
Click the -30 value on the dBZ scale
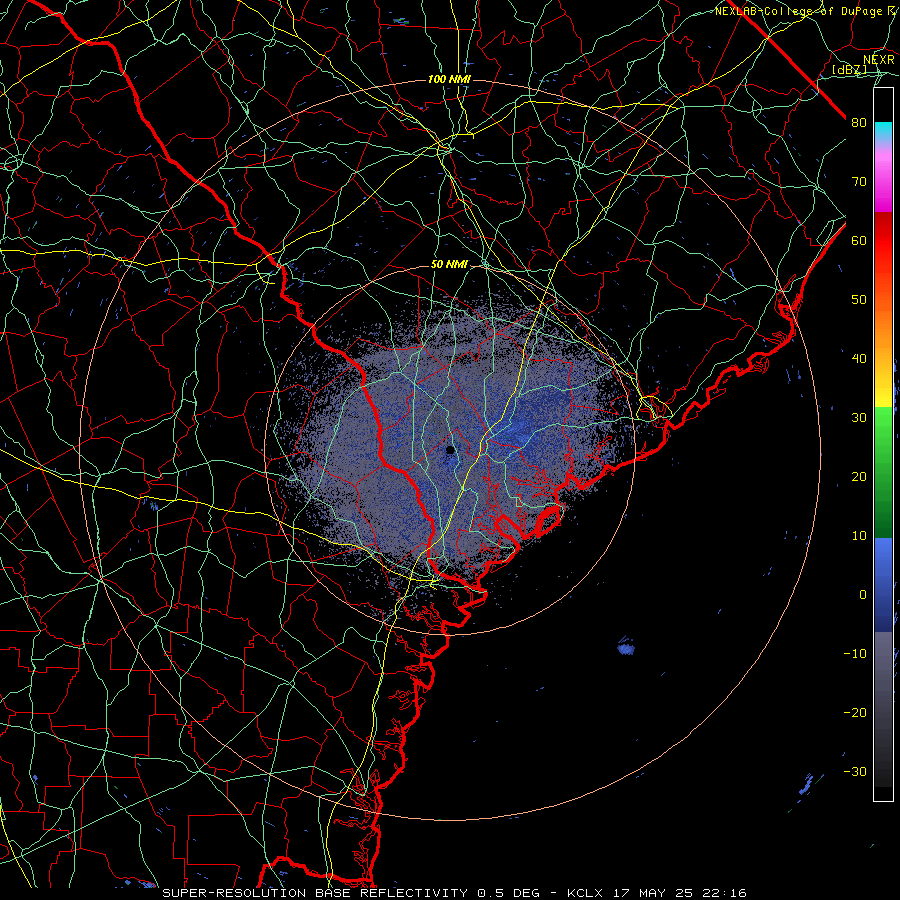pos(855,771)
